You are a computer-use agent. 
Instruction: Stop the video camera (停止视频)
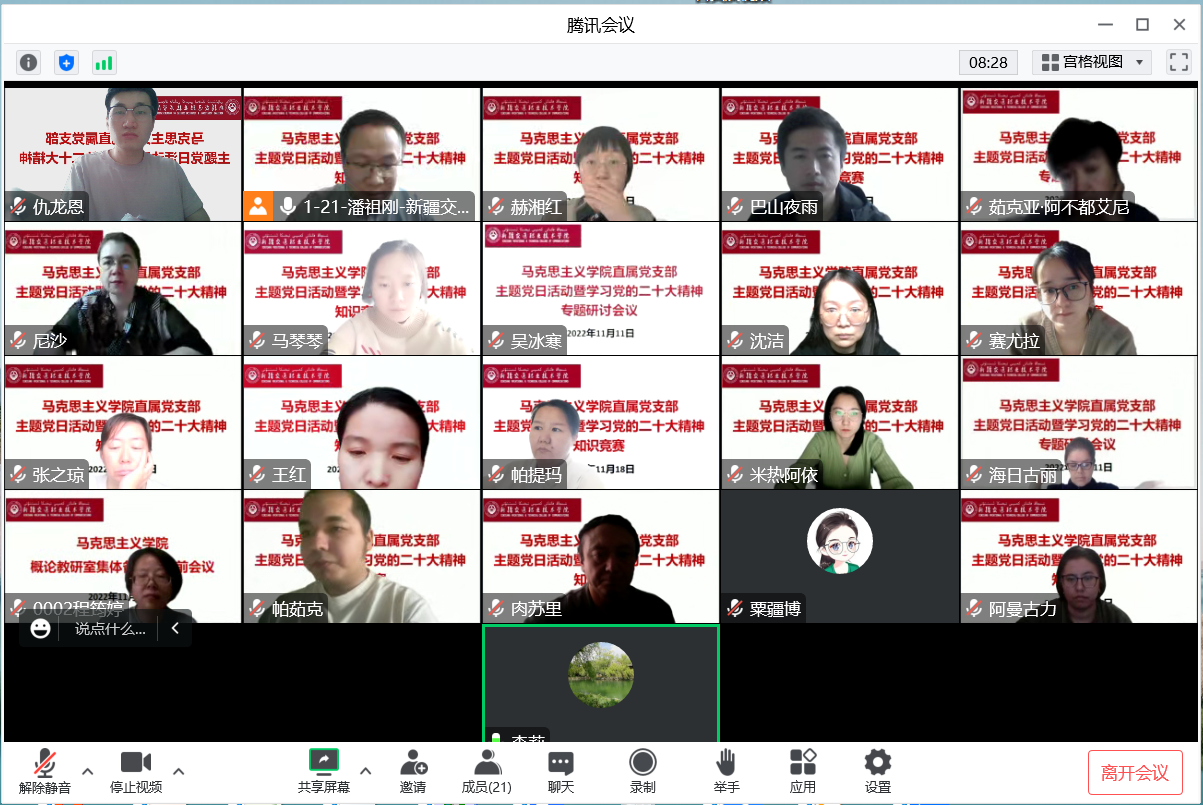coord(135,772)
